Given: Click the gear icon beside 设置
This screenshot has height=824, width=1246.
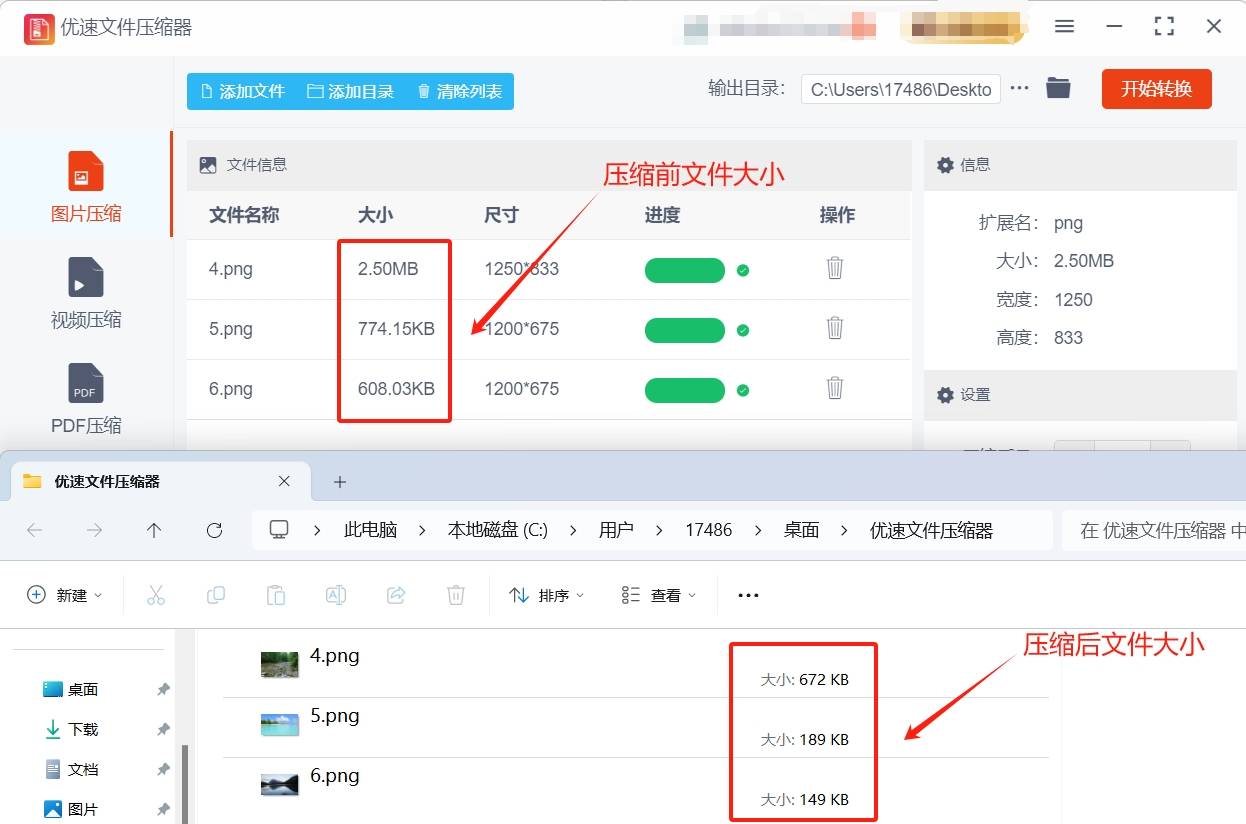Looking at the screenshot, I should coord(945,395).
